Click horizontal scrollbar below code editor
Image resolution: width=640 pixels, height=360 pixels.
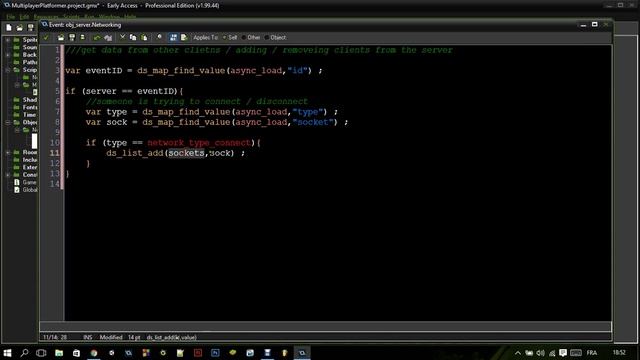pyautogui.click(x=325, y=326)
